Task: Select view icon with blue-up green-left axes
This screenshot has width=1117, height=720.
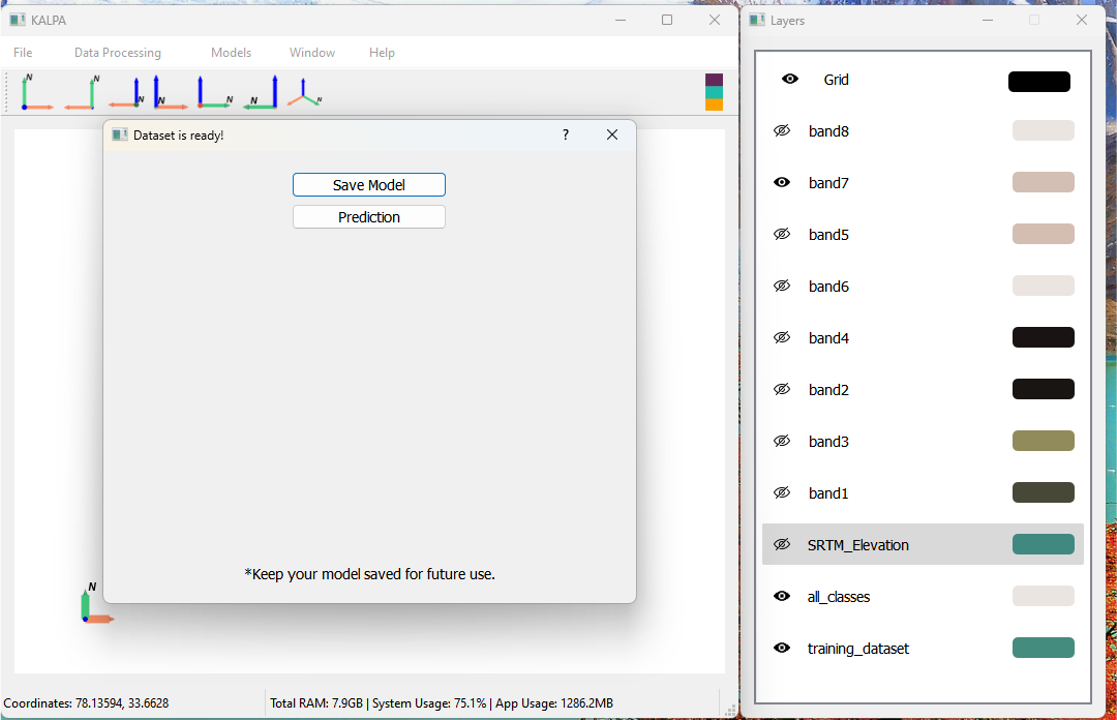Action: click(x=260, y=92)
